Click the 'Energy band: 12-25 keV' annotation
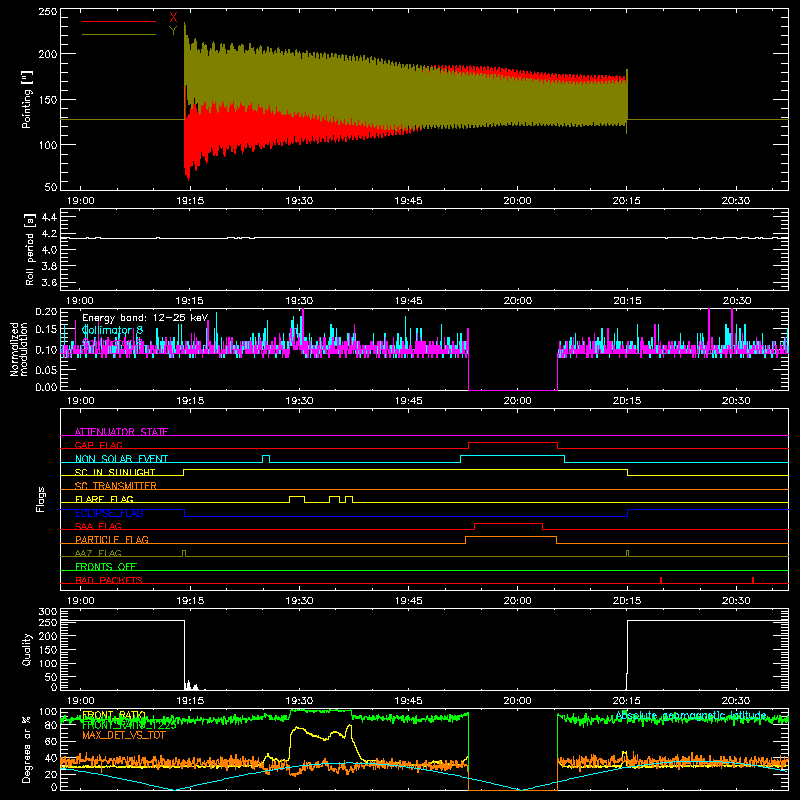Image resolution: width=800 pixels, height=800 pixels. [x=145, y=318]
